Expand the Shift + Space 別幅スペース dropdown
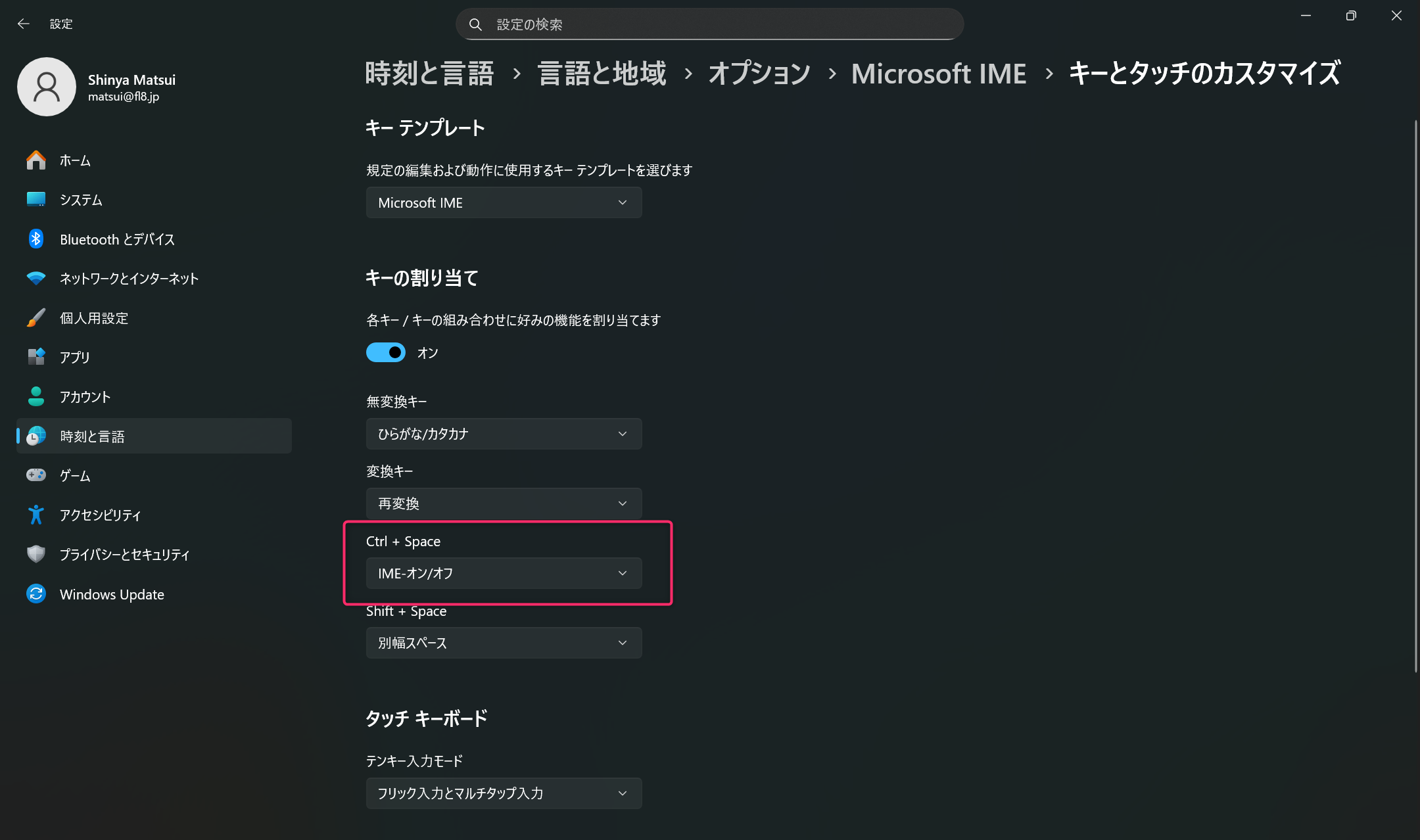This screenshot has height=840, width=1420. point(504,643)
